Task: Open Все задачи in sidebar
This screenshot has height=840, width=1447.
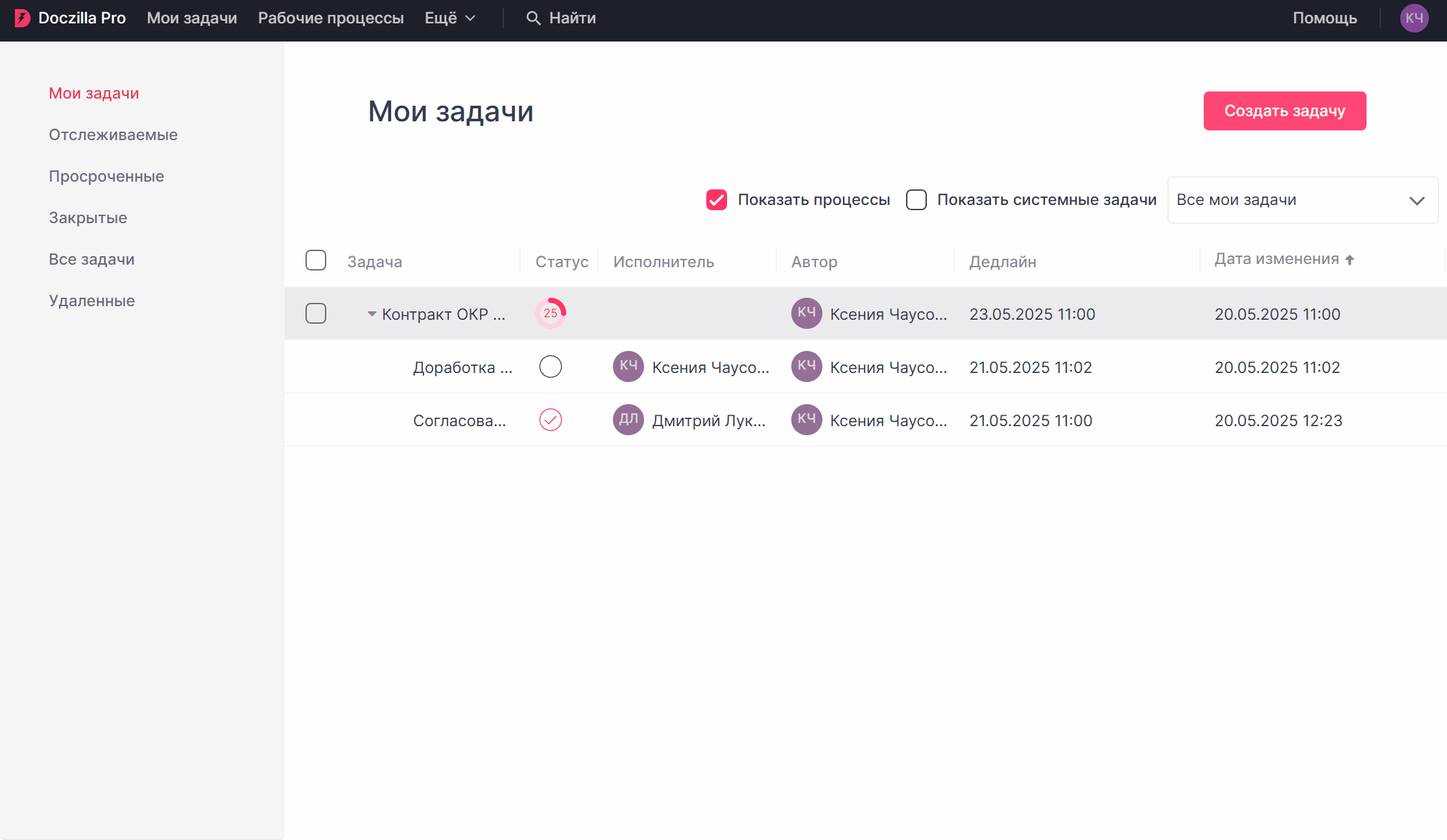Action: [92, 259]
